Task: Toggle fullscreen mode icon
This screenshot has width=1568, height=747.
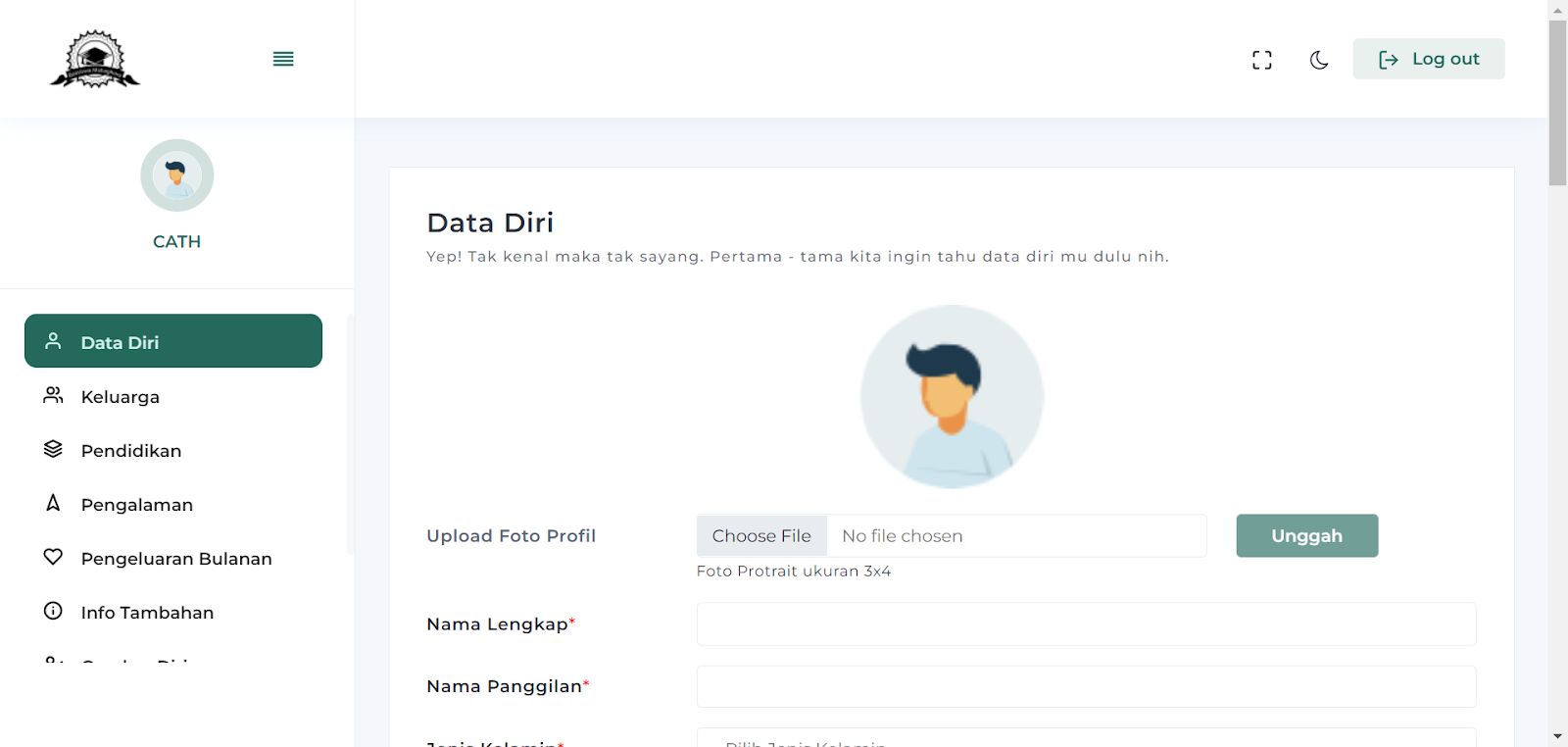Action: click(x=1262, y=60)
